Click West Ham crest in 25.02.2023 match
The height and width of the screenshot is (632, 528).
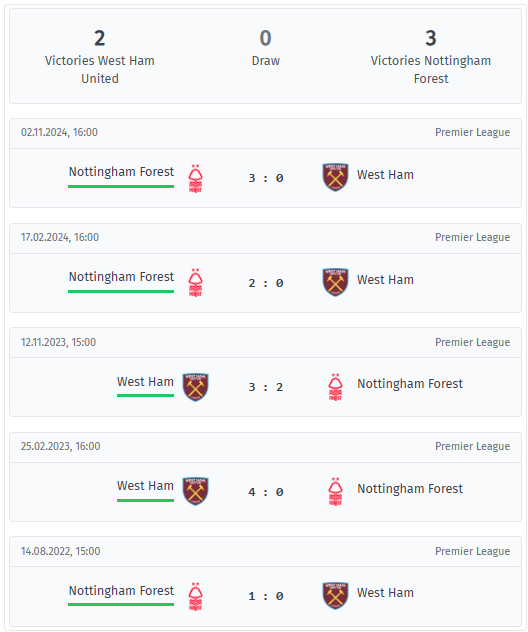(x=195, y=491)
